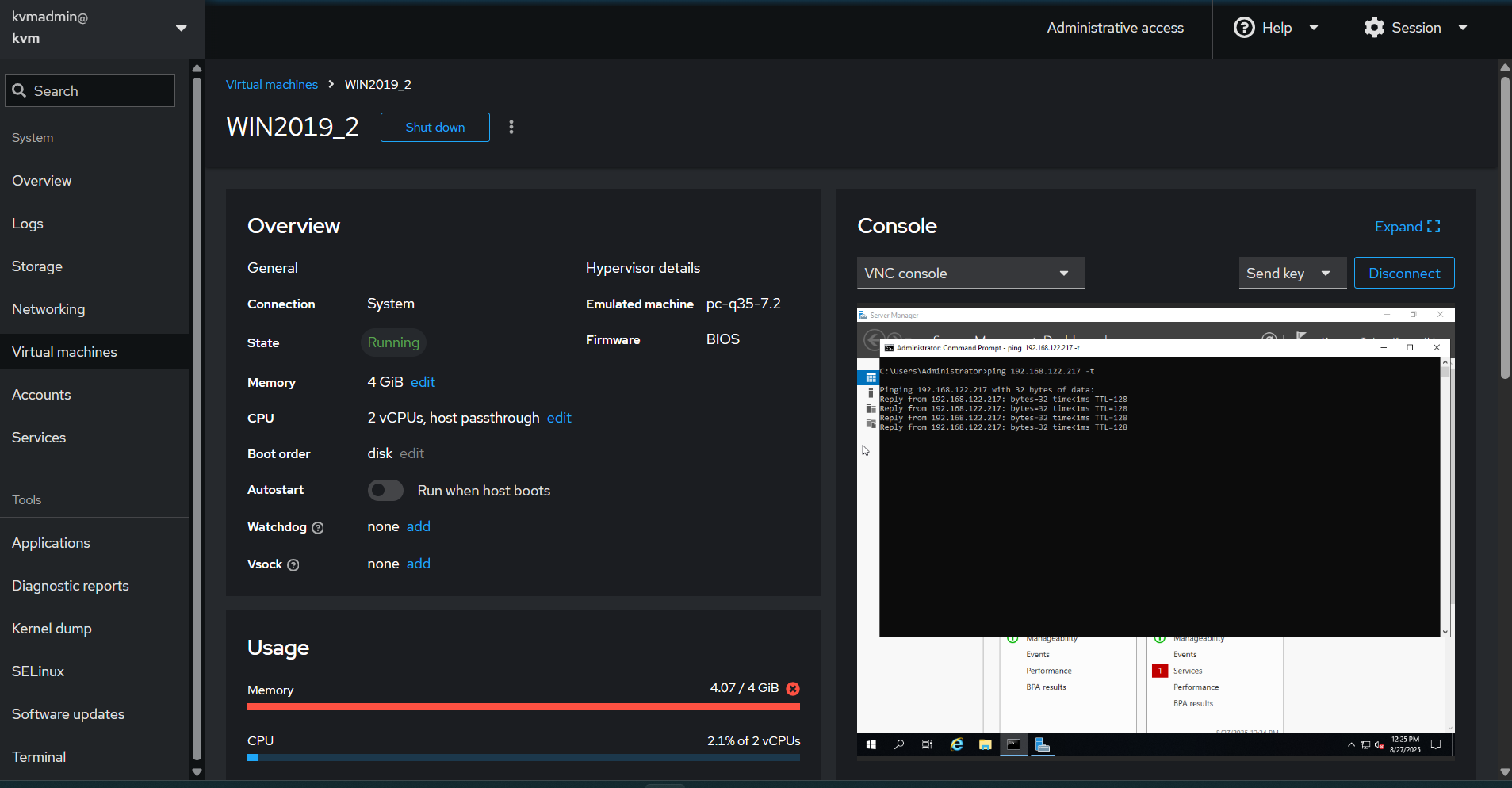Viewport: 1512px width, 788px height.
Task: Click the memory usage error indicator icon
Action: (x=793, y=689)
